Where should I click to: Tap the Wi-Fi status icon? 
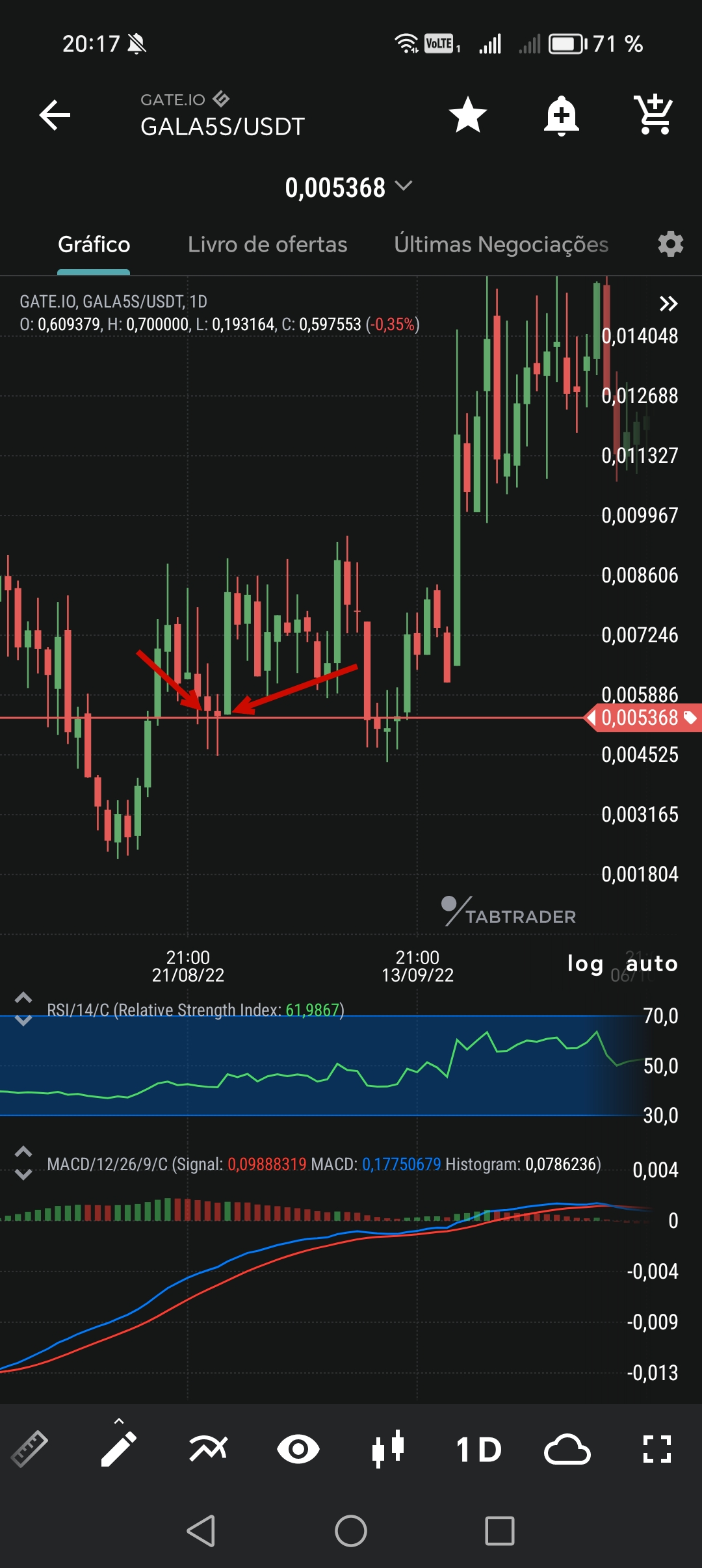[x=406, y=44]
